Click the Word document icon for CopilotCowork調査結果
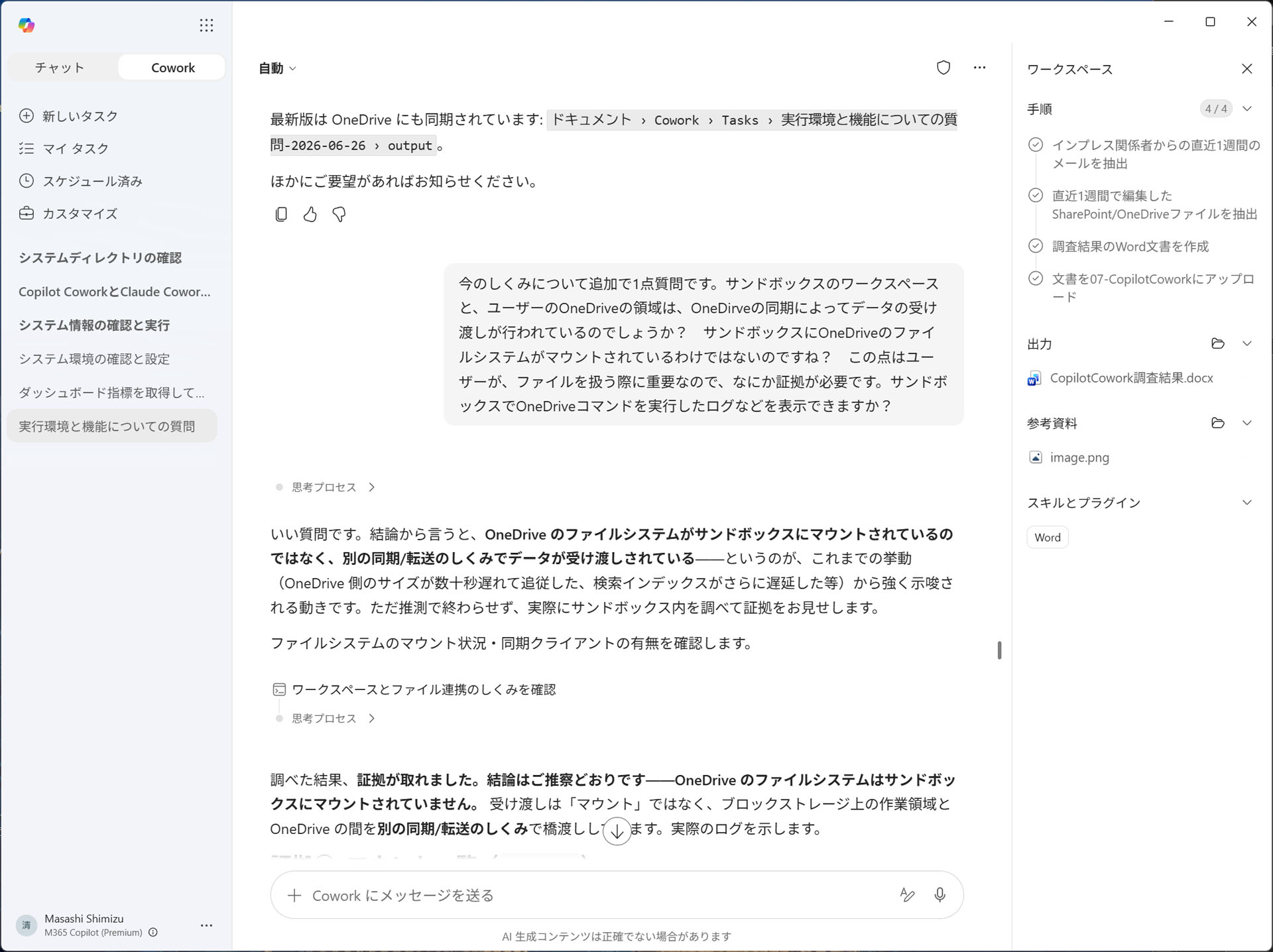This screenshot has width=1273, height=952. click(x=1034, y=379)
